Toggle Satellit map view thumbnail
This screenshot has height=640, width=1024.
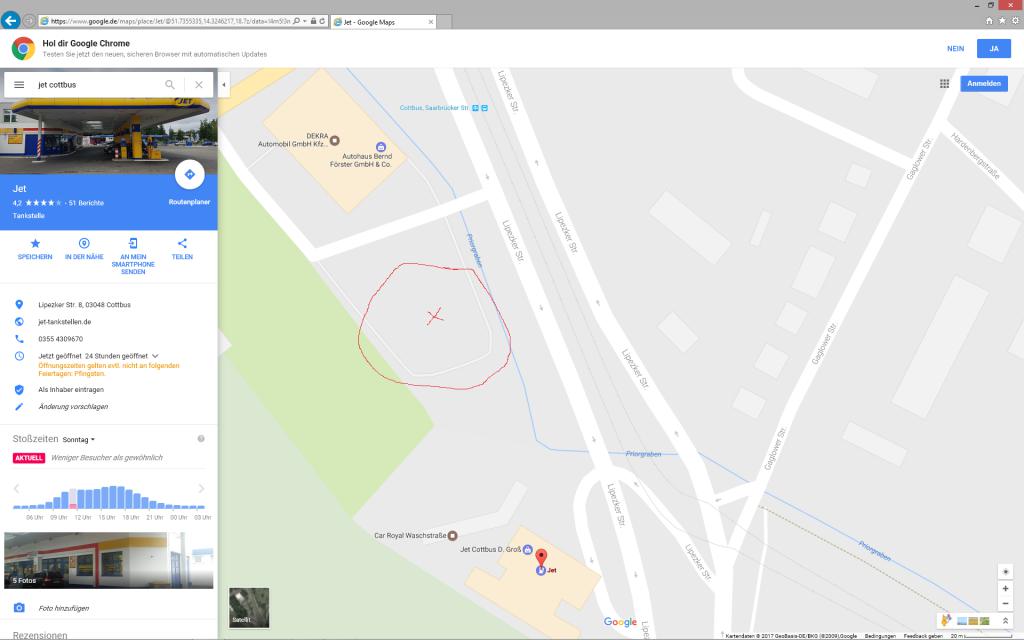249,607
